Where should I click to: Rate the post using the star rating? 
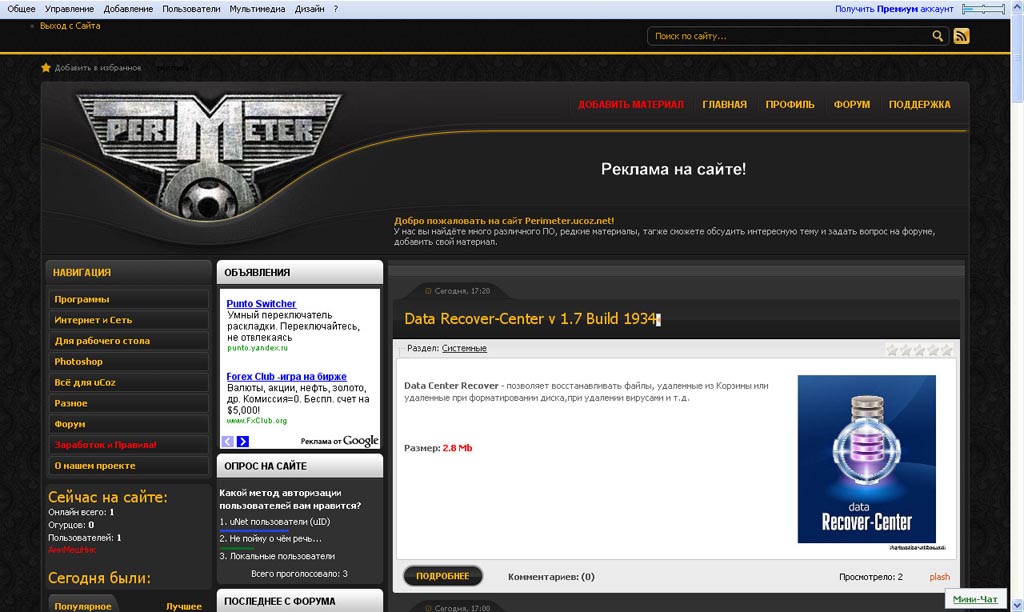918,350
